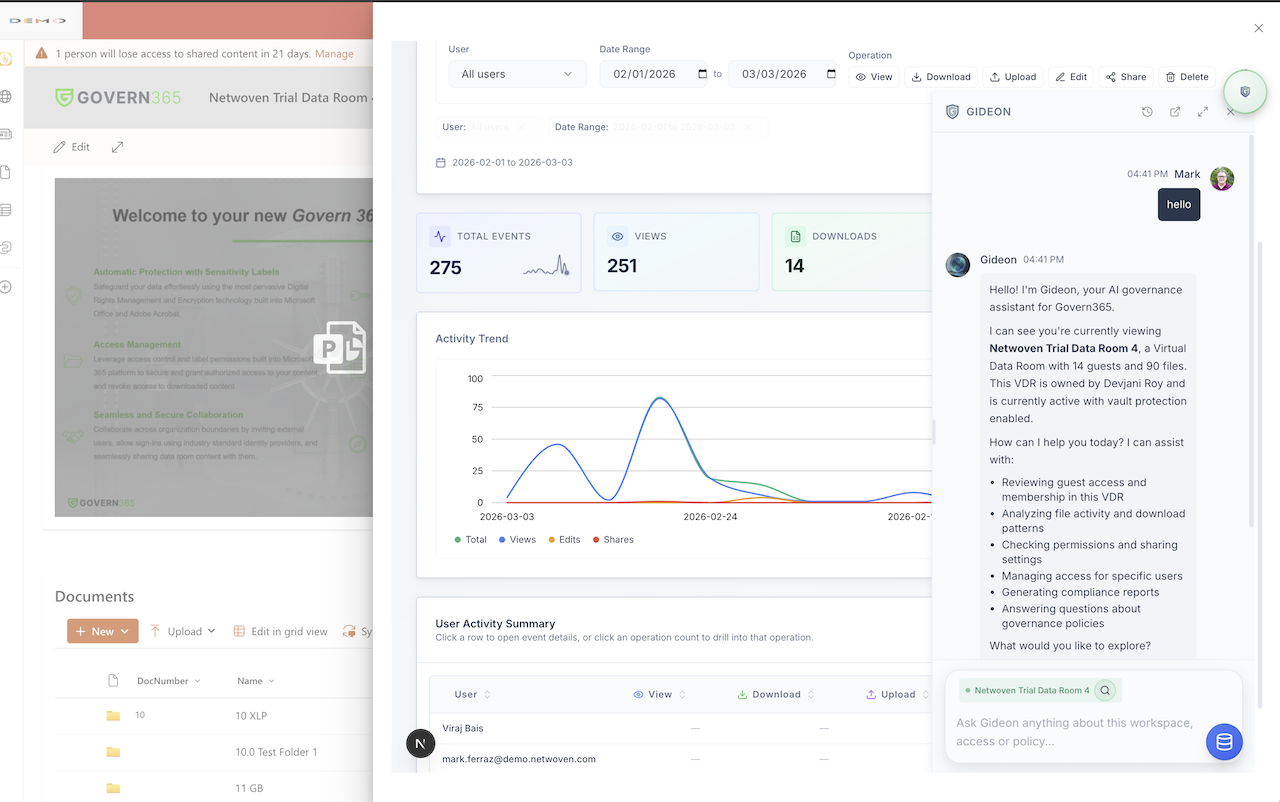The height and width of the screenshot is (802, 1280).
Task: Click Edit in grid view button
Action: click(280, 631)
